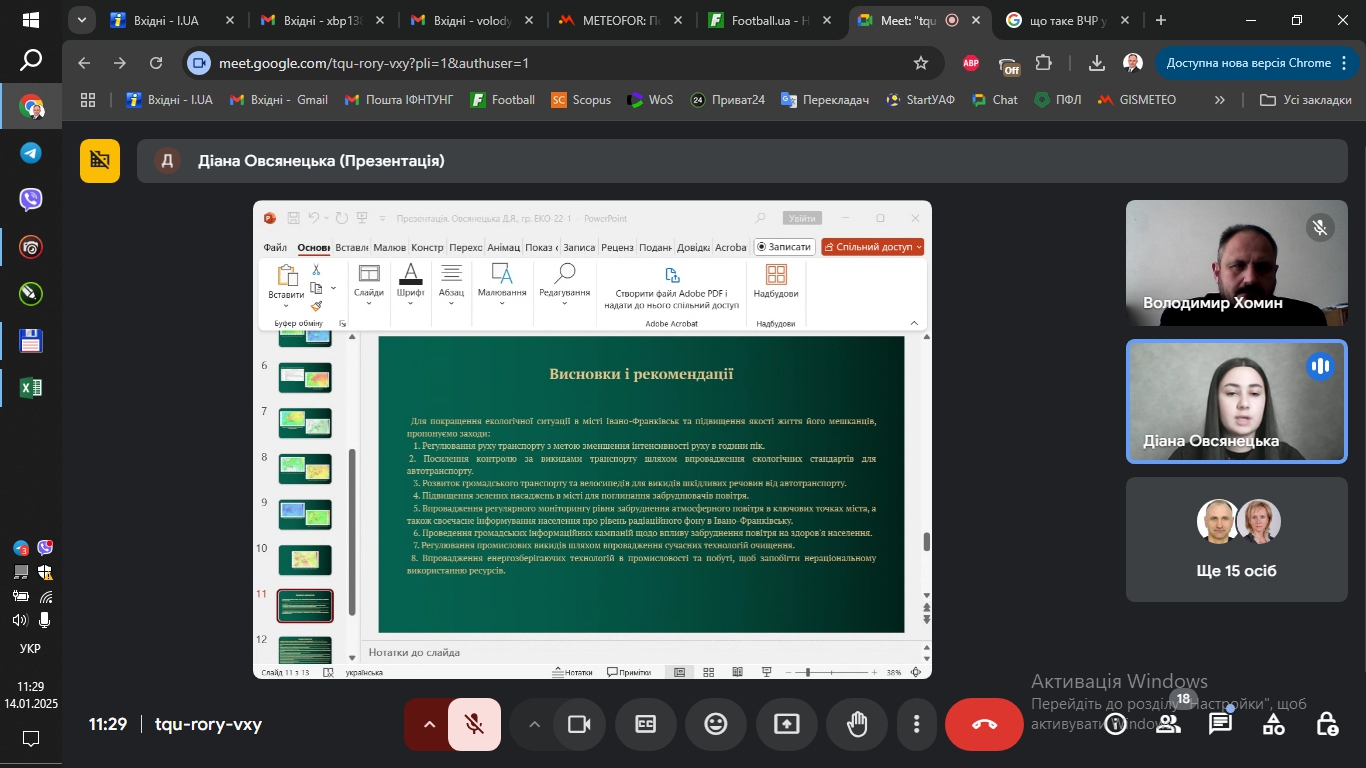This screenshot has height=768, width=1366.
Task: Raise hand in the Meet call
Action: [x=857, y=724]
